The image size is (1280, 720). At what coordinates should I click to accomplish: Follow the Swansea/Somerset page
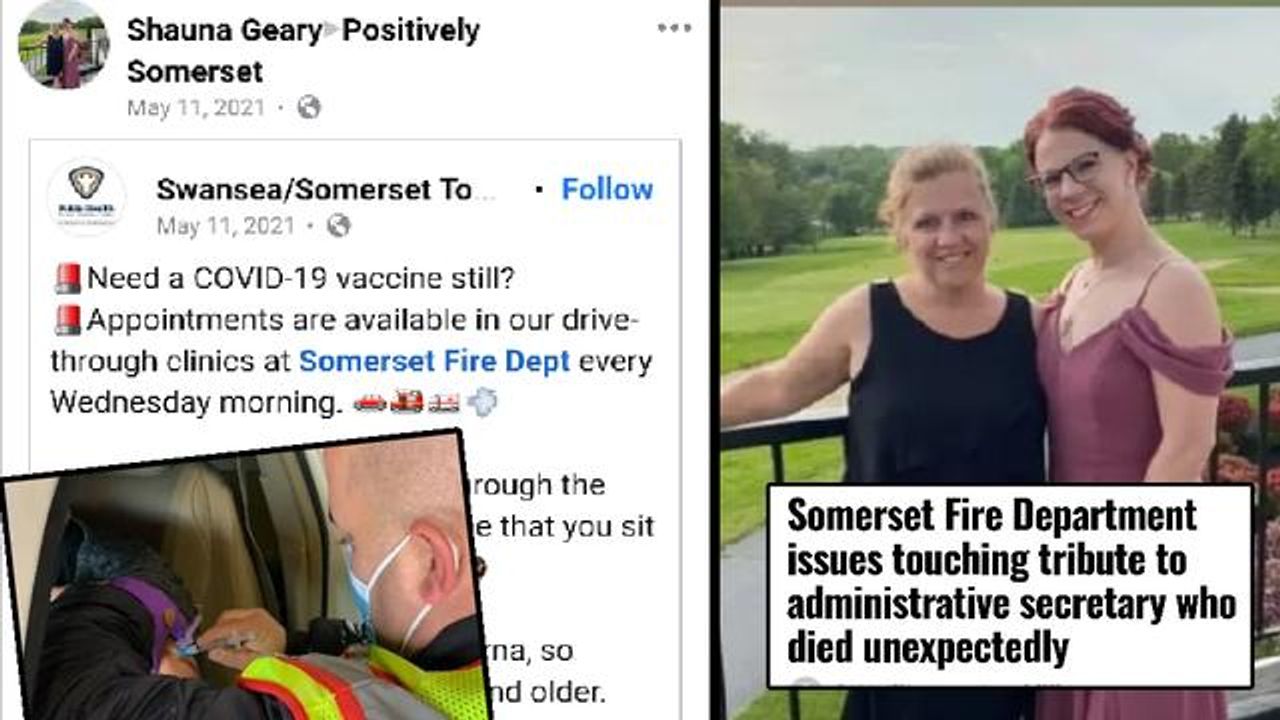coord(607,189)
